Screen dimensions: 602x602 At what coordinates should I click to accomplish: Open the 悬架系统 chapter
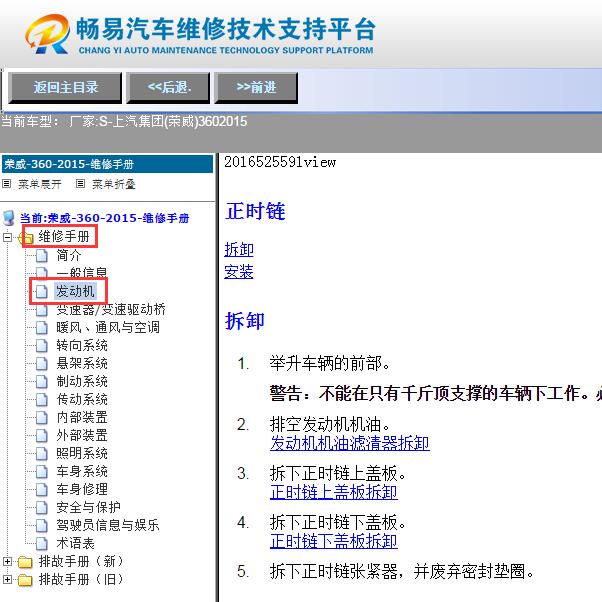tap(82, 363)
